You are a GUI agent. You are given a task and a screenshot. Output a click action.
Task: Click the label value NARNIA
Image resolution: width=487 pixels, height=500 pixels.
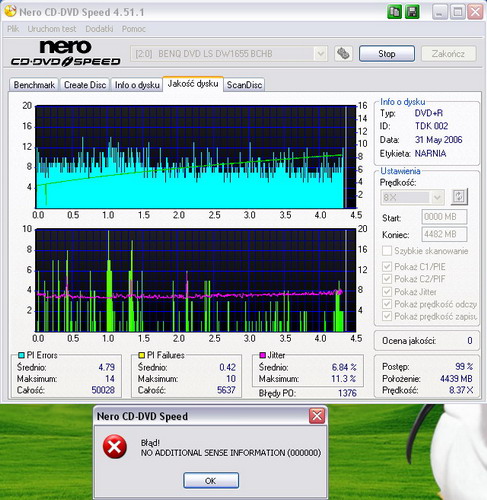click(430, 154)
